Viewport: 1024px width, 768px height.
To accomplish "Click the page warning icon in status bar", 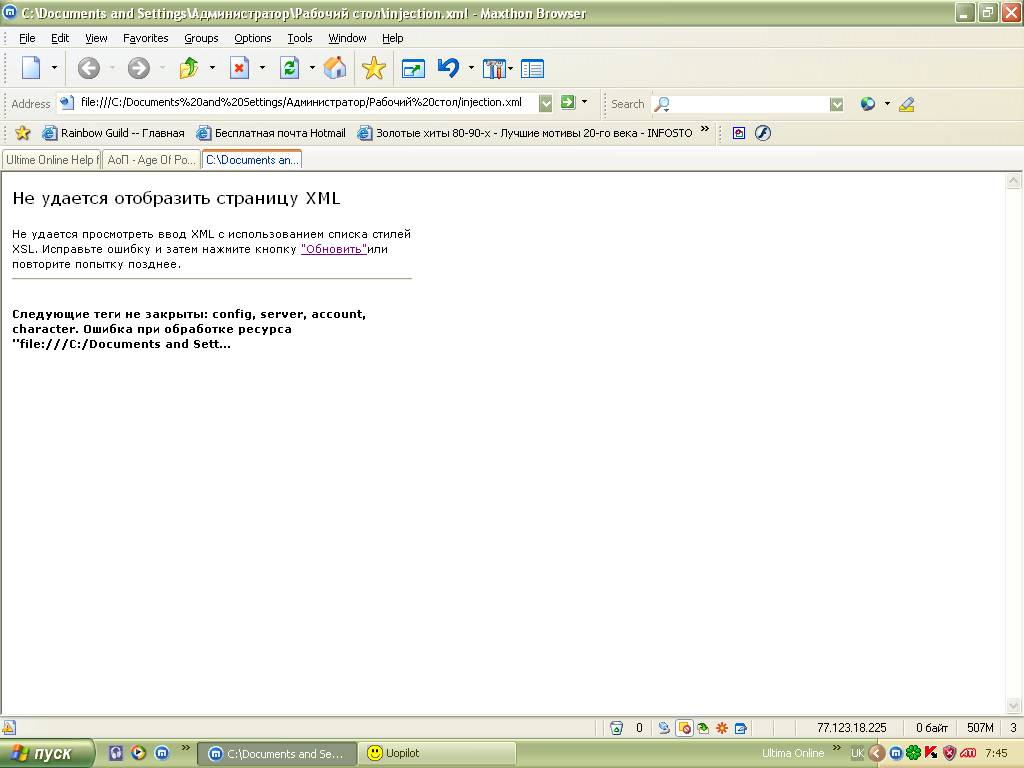I will click(8, 728).
